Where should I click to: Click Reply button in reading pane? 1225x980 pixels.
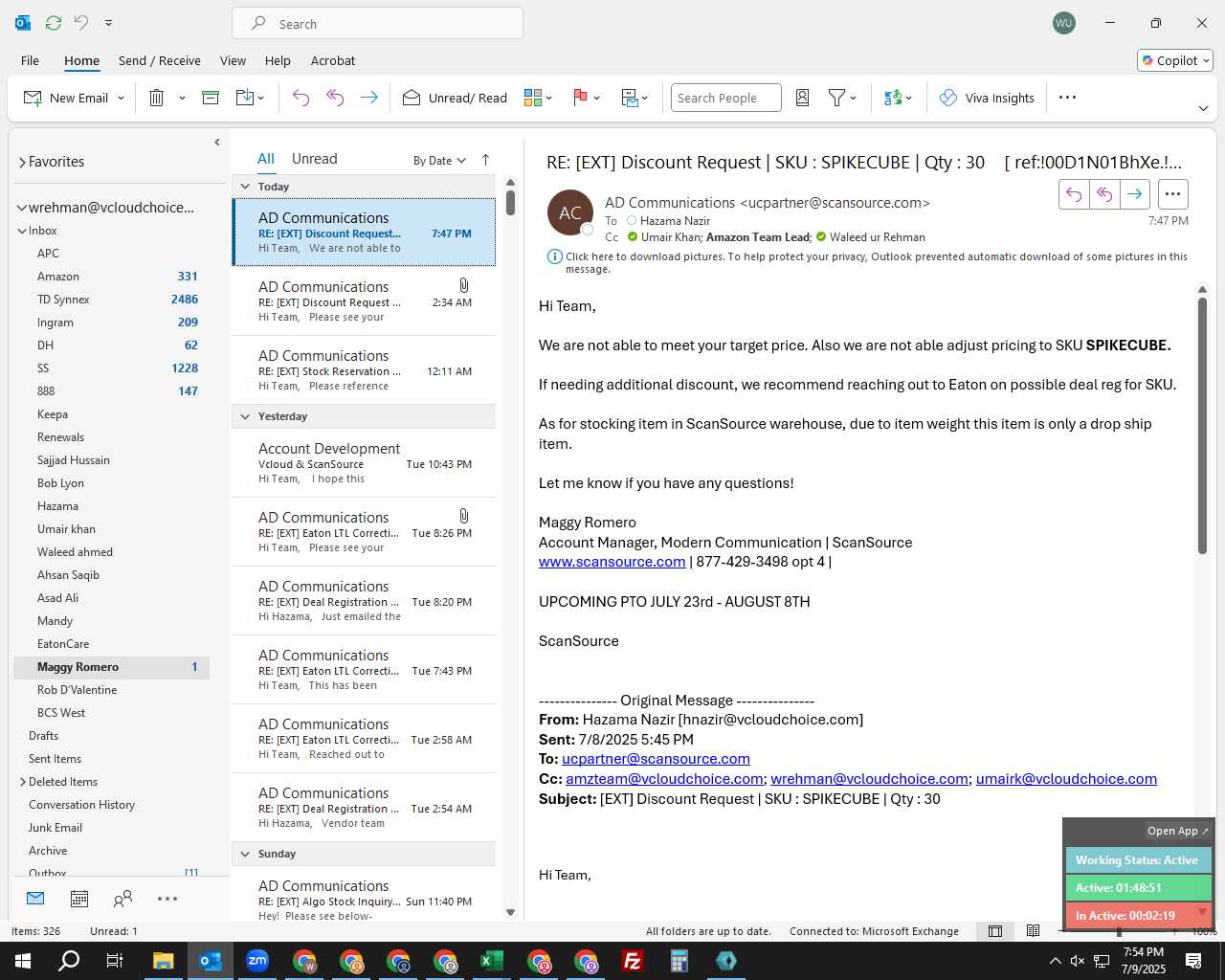(x=1074, y=194)
